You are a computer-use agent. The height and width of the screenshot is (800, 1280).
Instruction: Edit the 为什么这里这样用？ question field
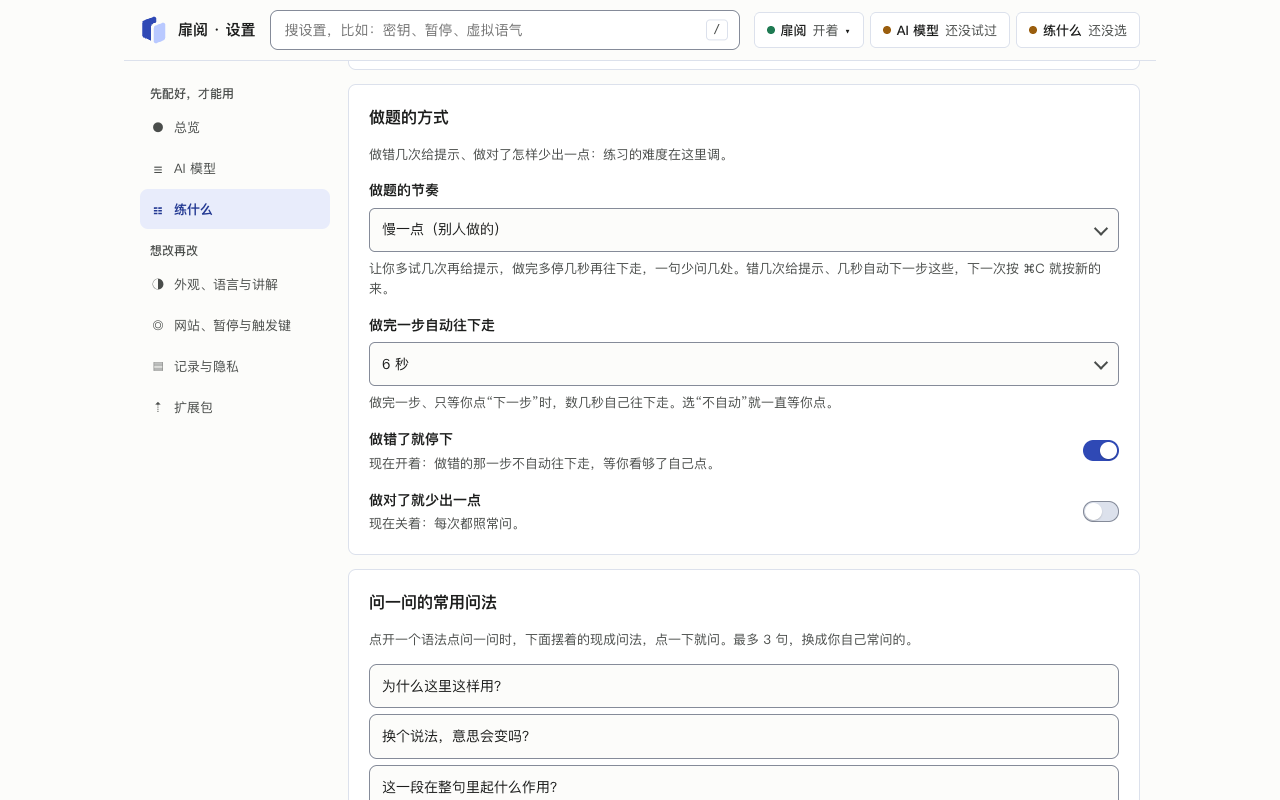(x=744, y=686)
